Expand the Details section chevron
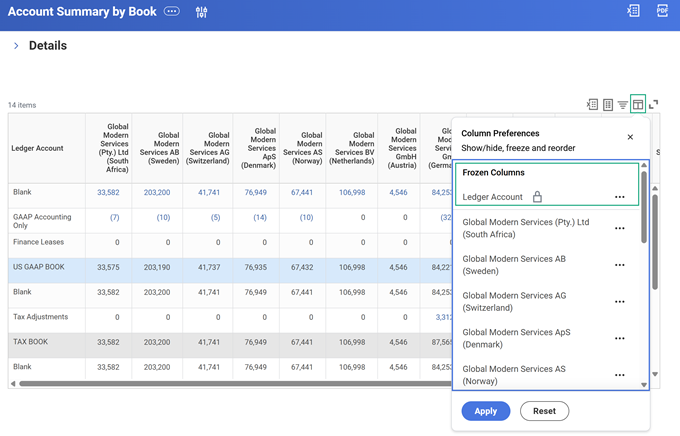This screenshot has width=680, height=436. coord(16,46)
